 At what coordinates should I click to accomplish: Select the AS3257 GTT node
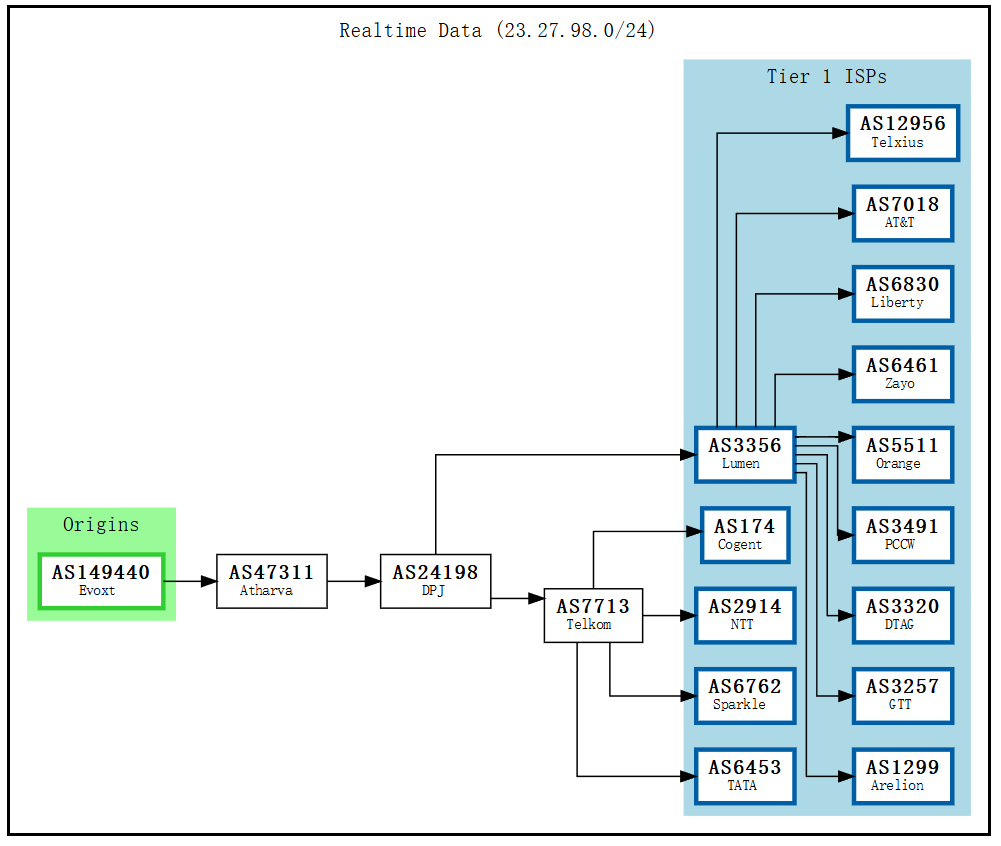(901, 695)
